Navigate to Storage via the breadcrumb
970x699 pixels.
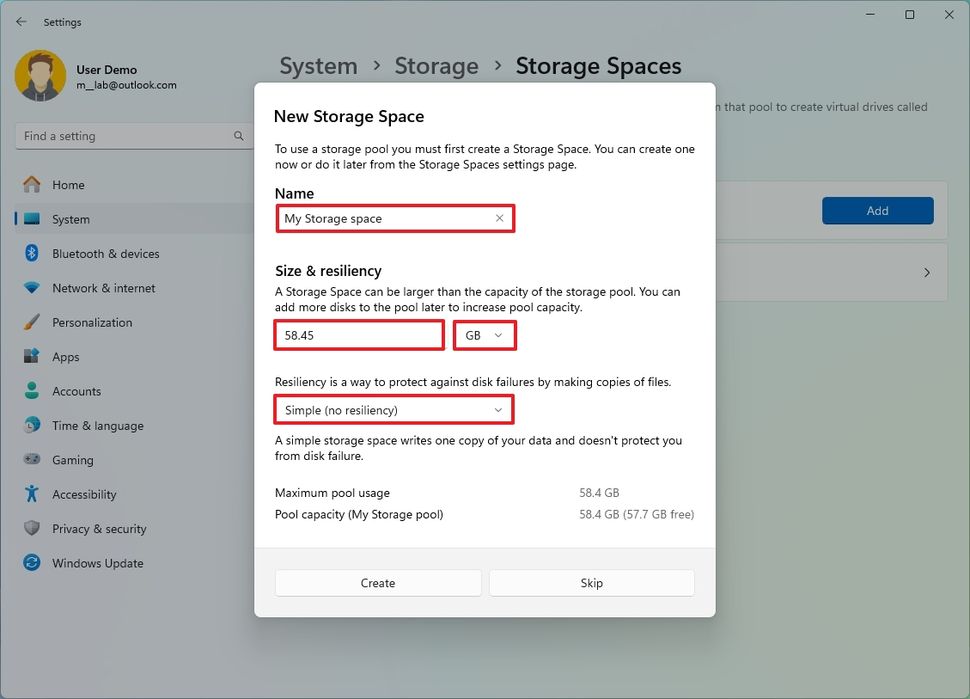pos(436,65)
